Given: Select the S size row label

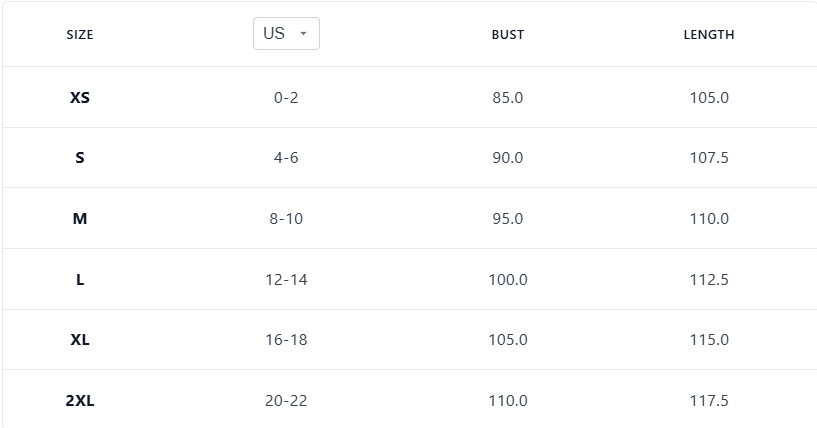Looking at the screenshot, I should click(x=80, y=158).
